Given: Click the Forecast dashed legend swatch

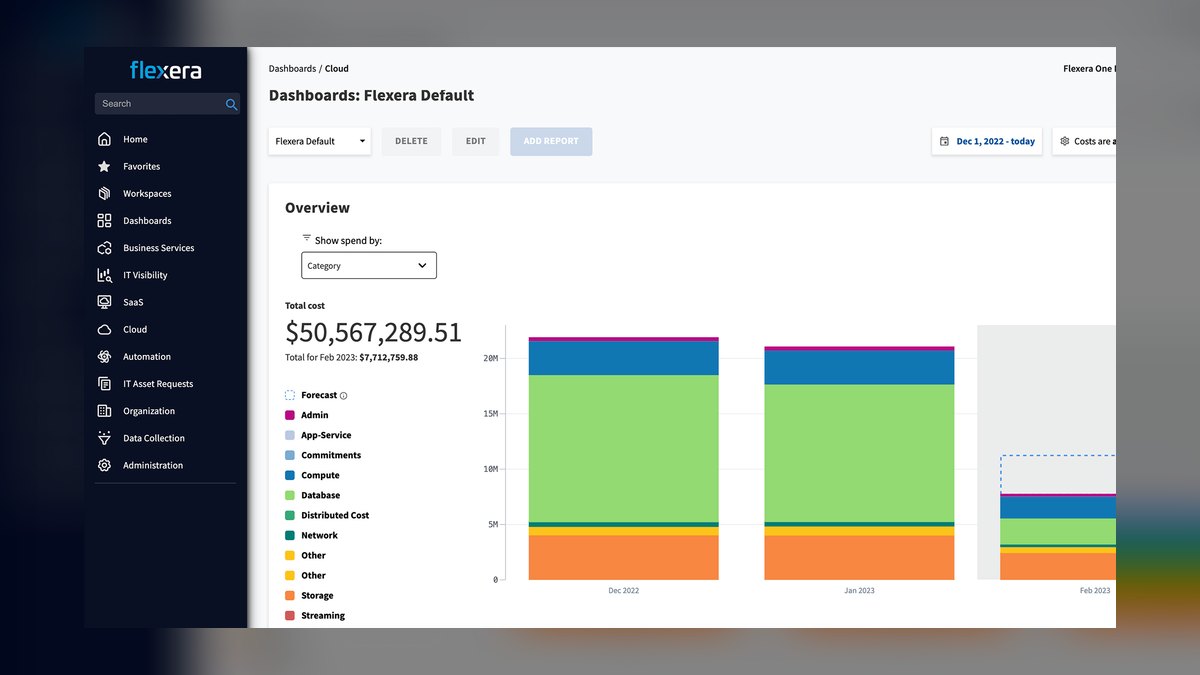Looking at the screenshot, I should tap(290, 395).
